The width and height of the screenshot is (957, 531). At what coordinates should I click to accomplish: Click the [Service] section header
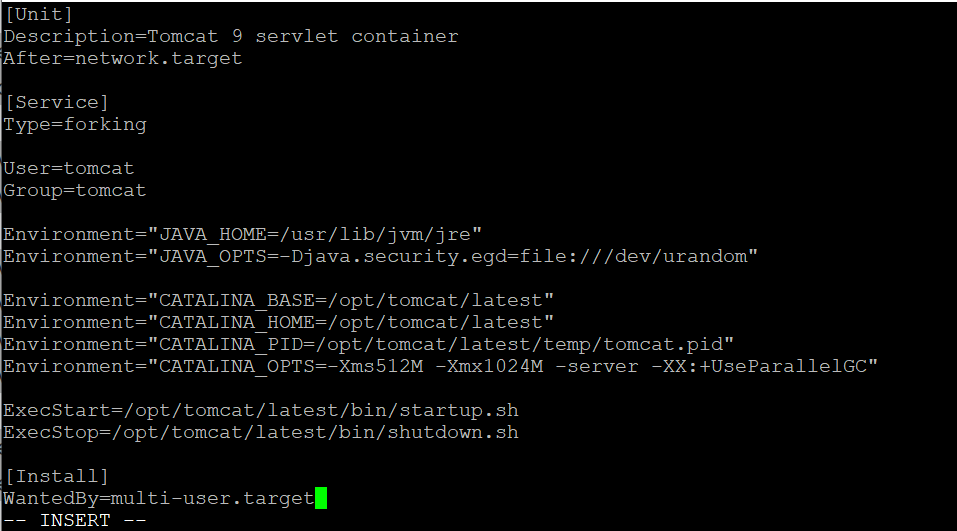coord(56,103)
